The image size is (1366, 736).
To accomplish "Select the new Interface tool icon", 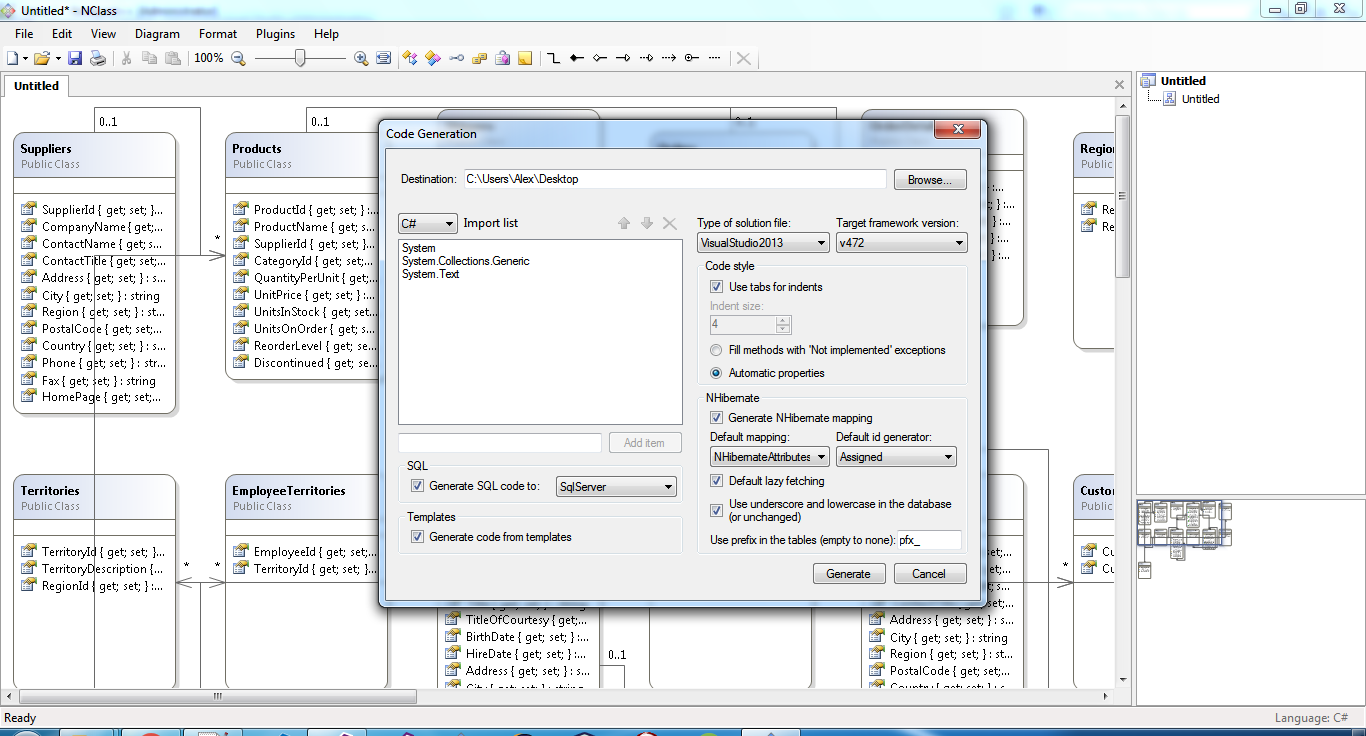I will [456, 58].
